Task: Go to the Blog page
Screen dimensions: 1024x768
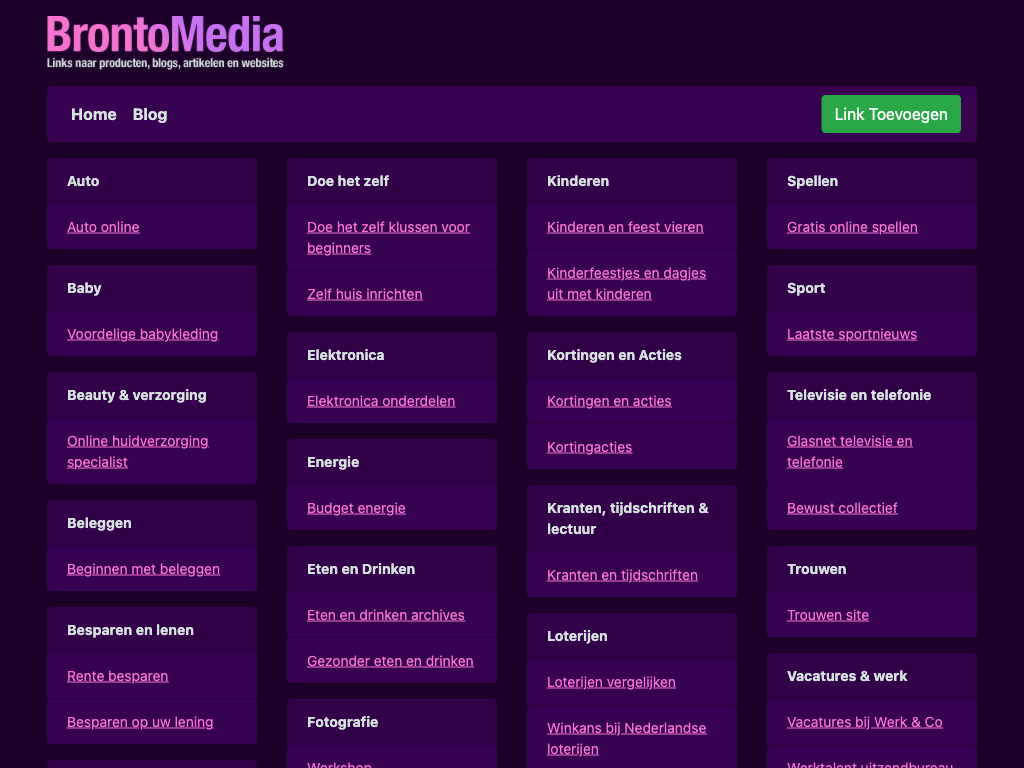Action: click(150, 114)
